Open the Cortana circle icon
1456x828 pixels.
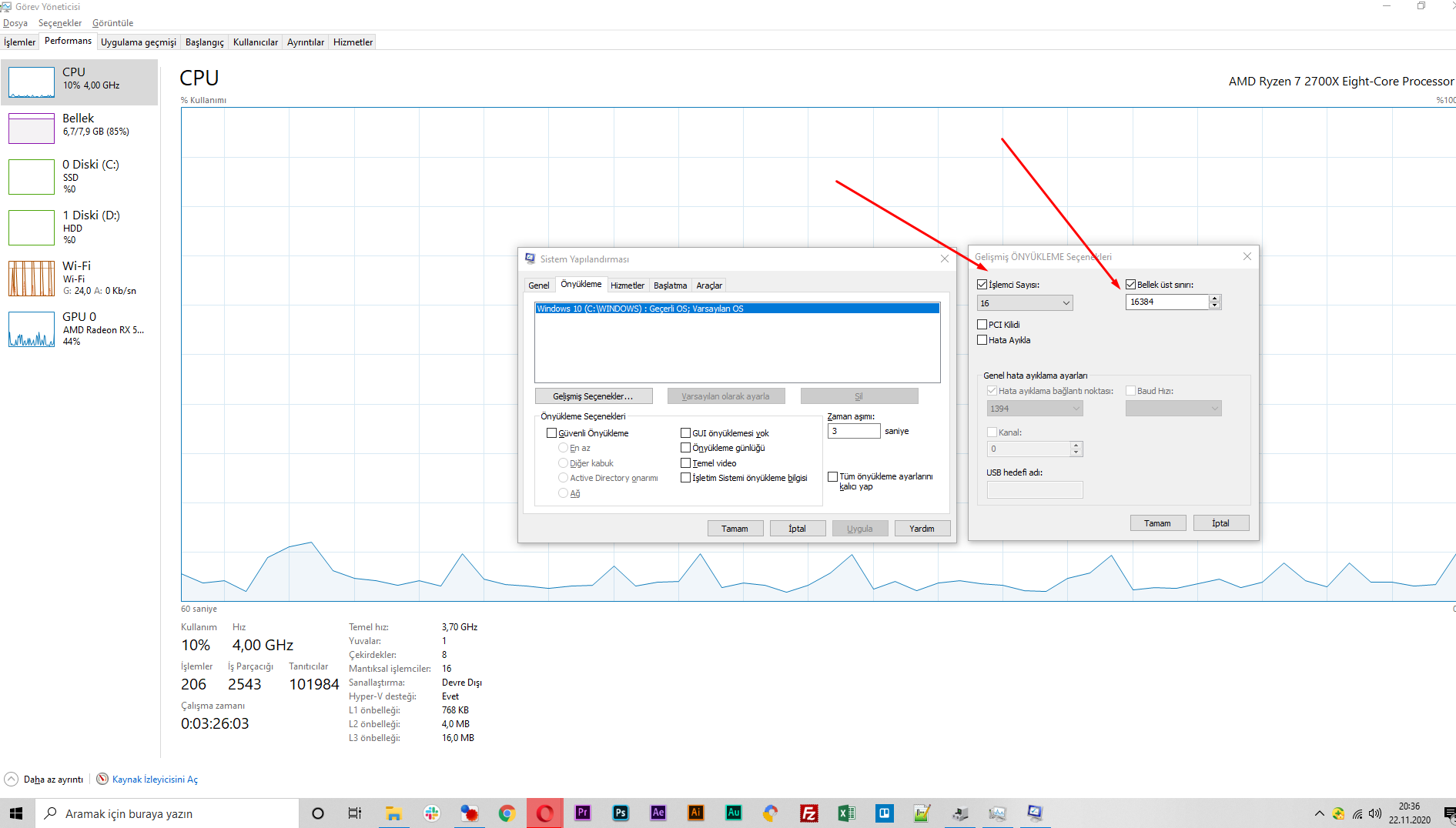[x=317, y=813]
